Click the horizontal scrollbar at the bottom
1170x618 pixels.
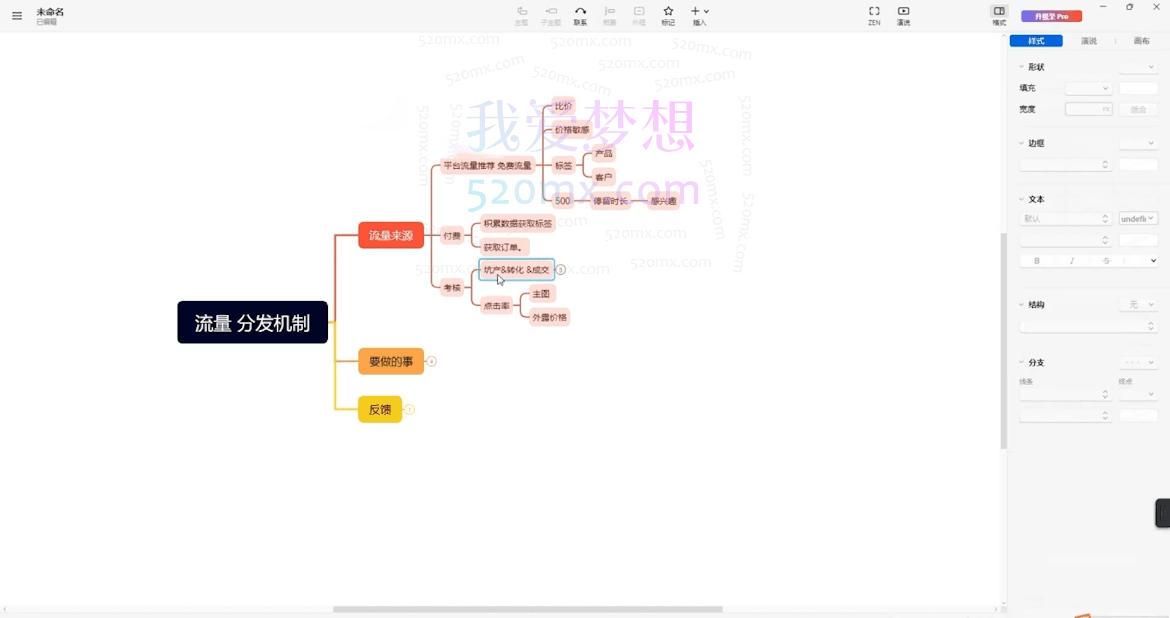(527, 609)
